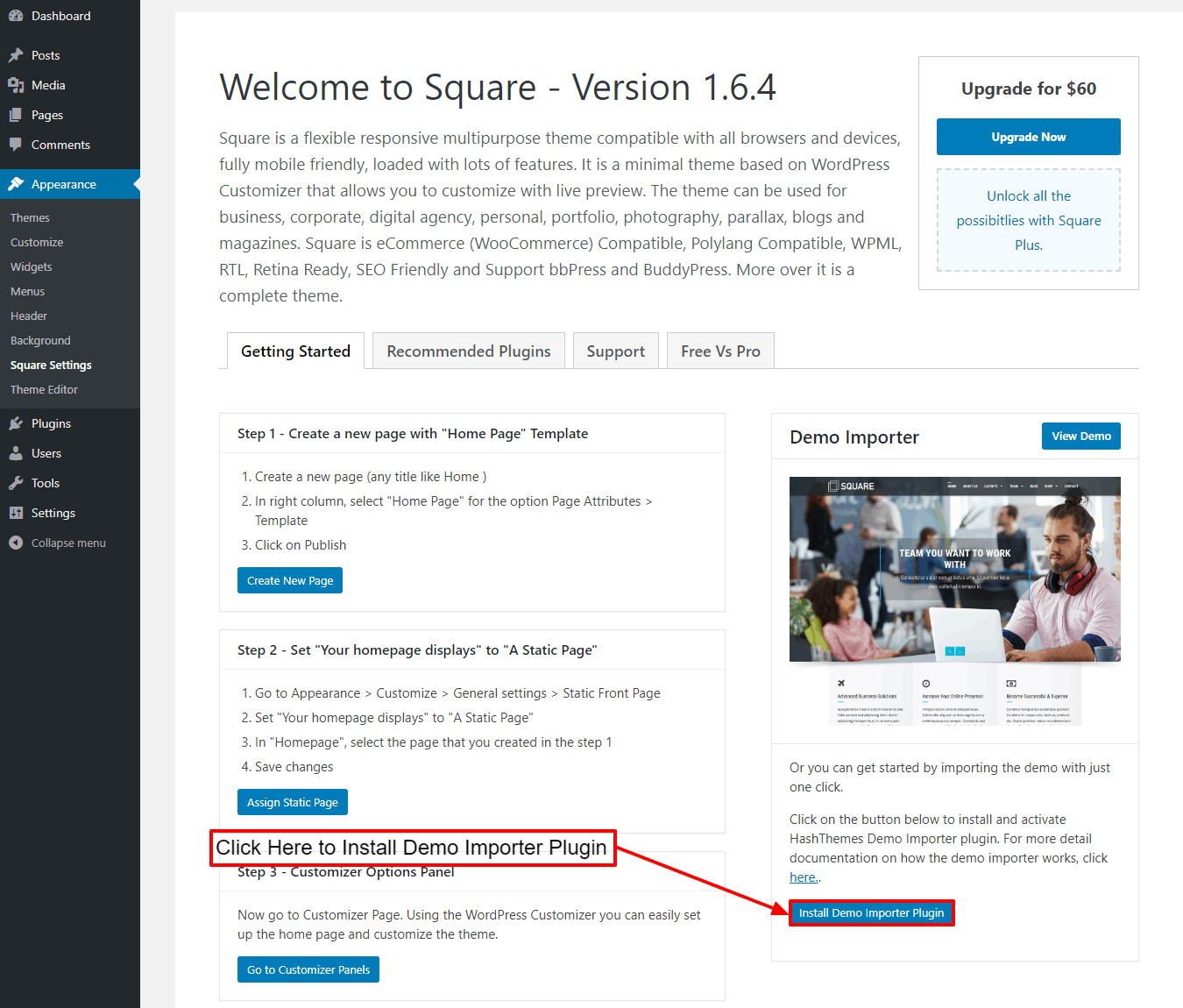Click the Upgrade Now button
This screenshot has height=1008, width=1183.
(x=1029, y=137)
